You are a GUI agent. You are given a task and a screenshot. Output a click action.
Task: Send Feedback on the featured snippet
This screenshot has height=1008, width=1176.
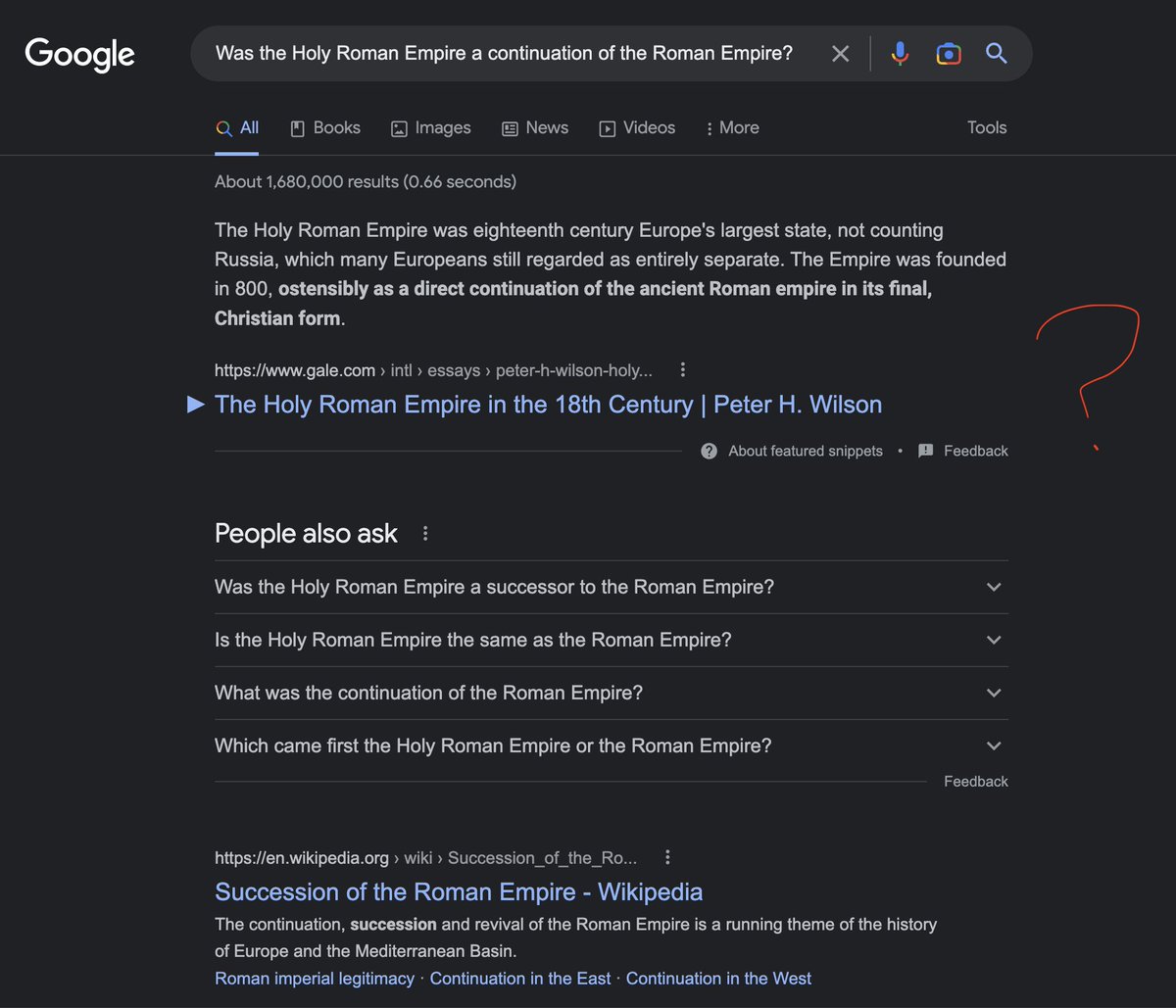tap(976, 452)
